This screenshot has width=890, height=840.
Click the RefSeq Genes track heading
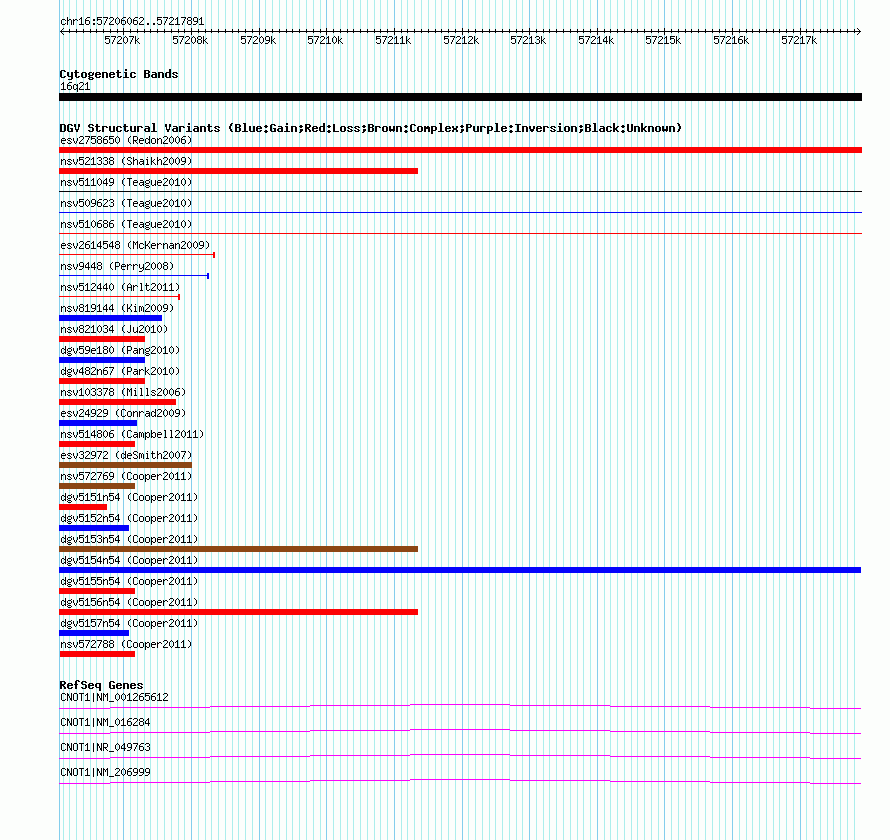click(x=101, y=685)
